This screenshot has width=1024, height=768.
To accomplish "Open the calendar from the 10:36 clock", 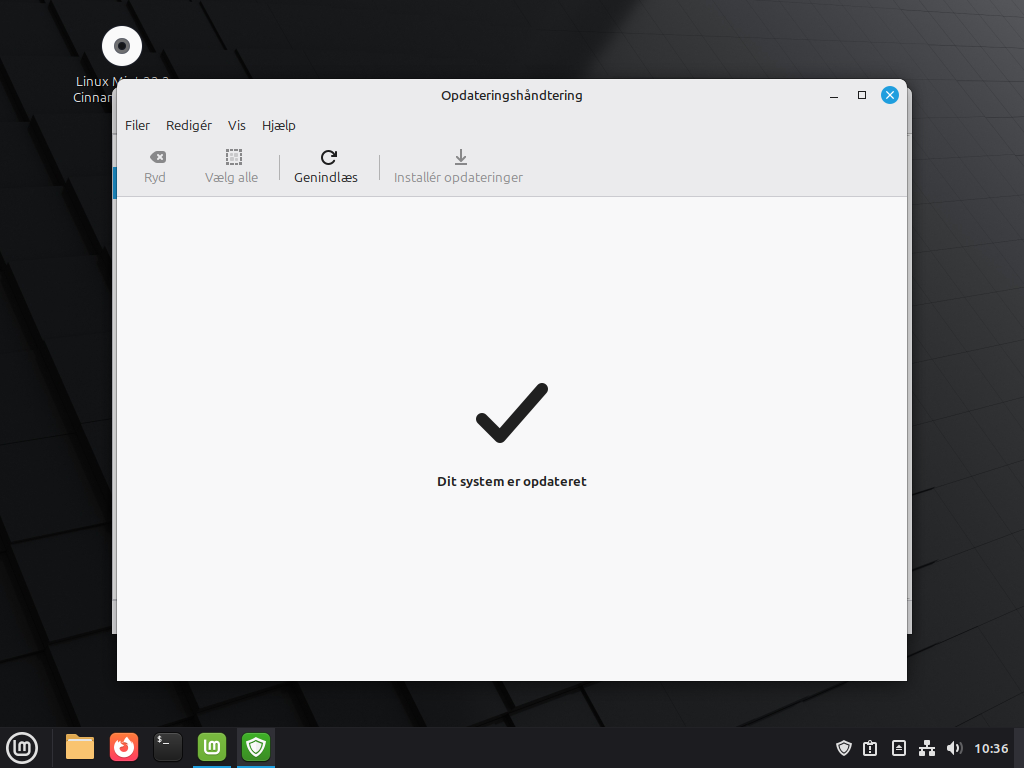I will coord(991,748).
